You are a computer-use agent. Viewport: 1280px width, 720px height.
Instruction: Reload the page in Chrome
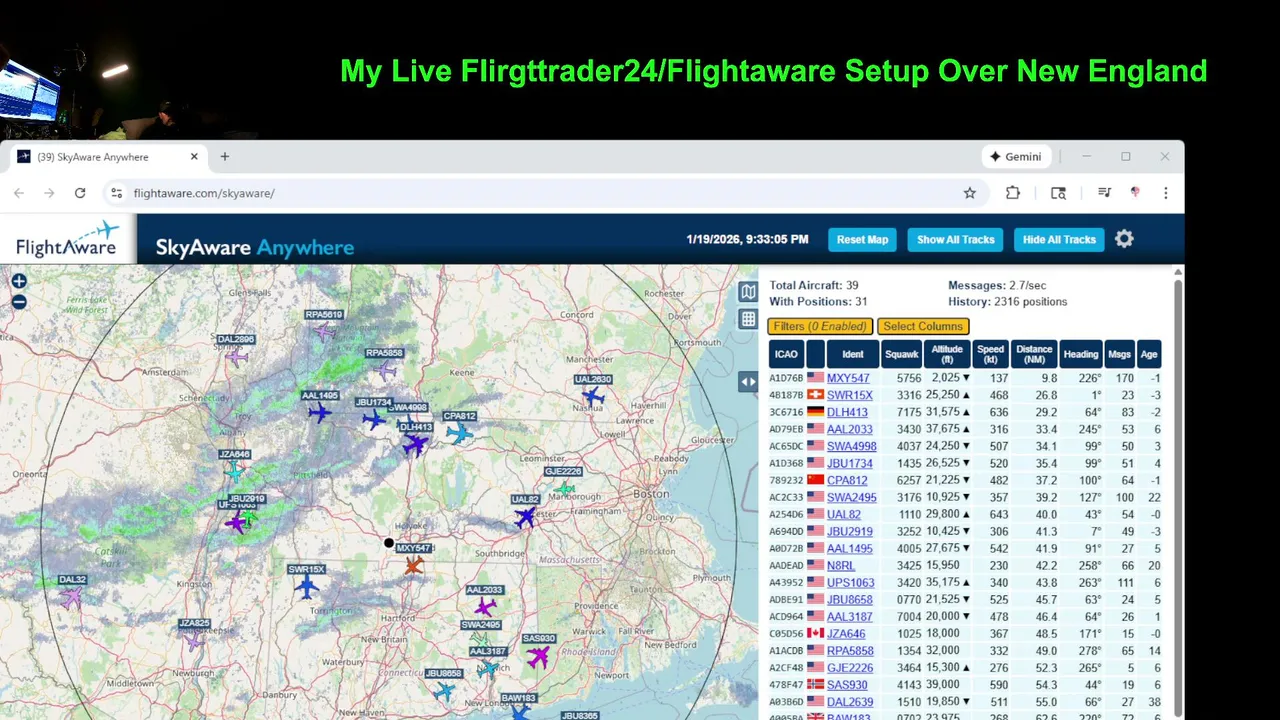80,193
